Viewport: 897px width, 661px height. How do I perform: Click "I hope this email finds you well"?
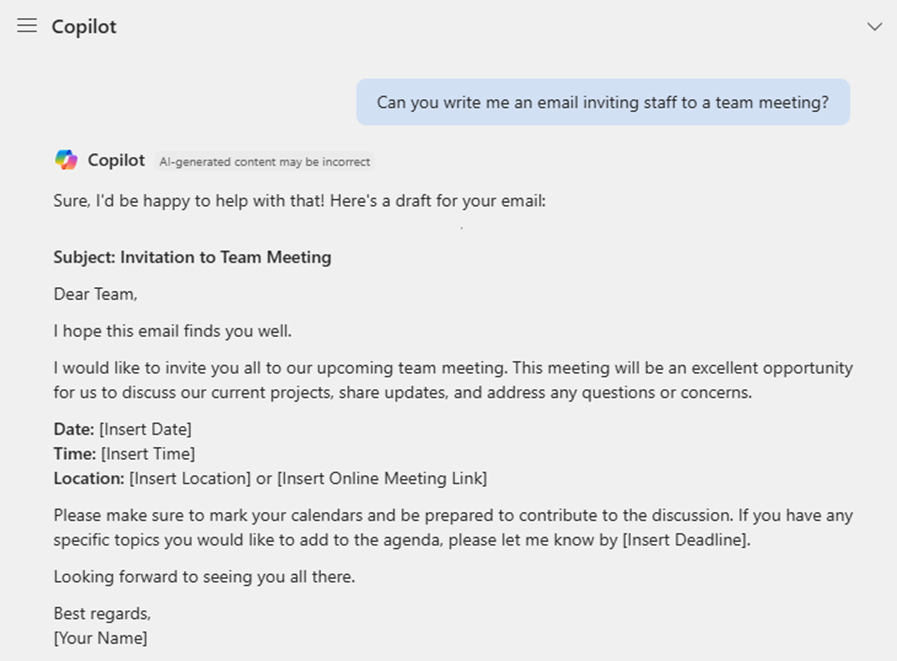pos(172,330)
